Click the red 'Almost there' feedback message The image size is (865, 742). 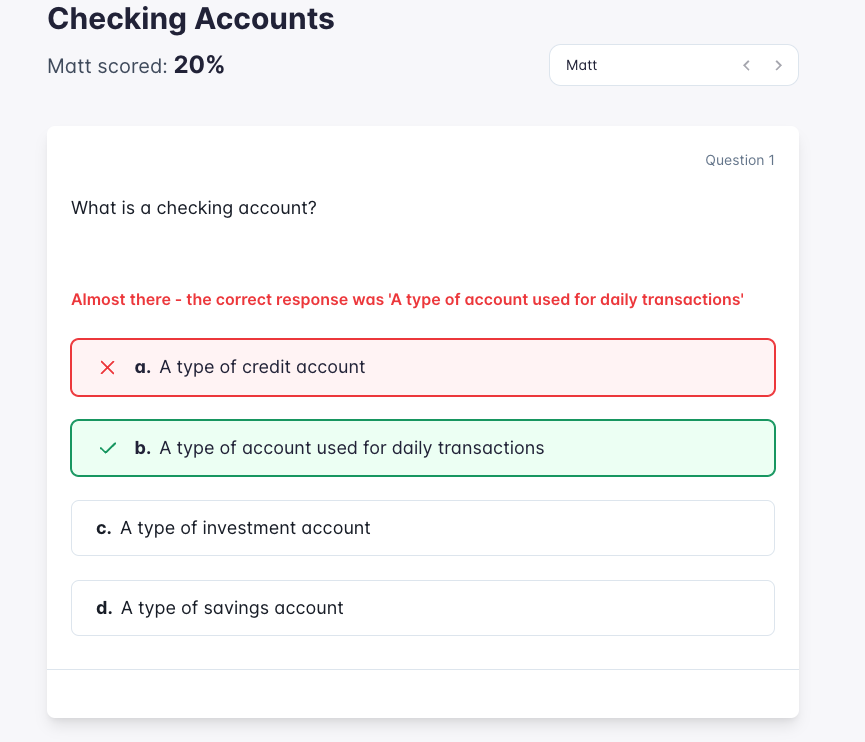(x=407, y=299)
